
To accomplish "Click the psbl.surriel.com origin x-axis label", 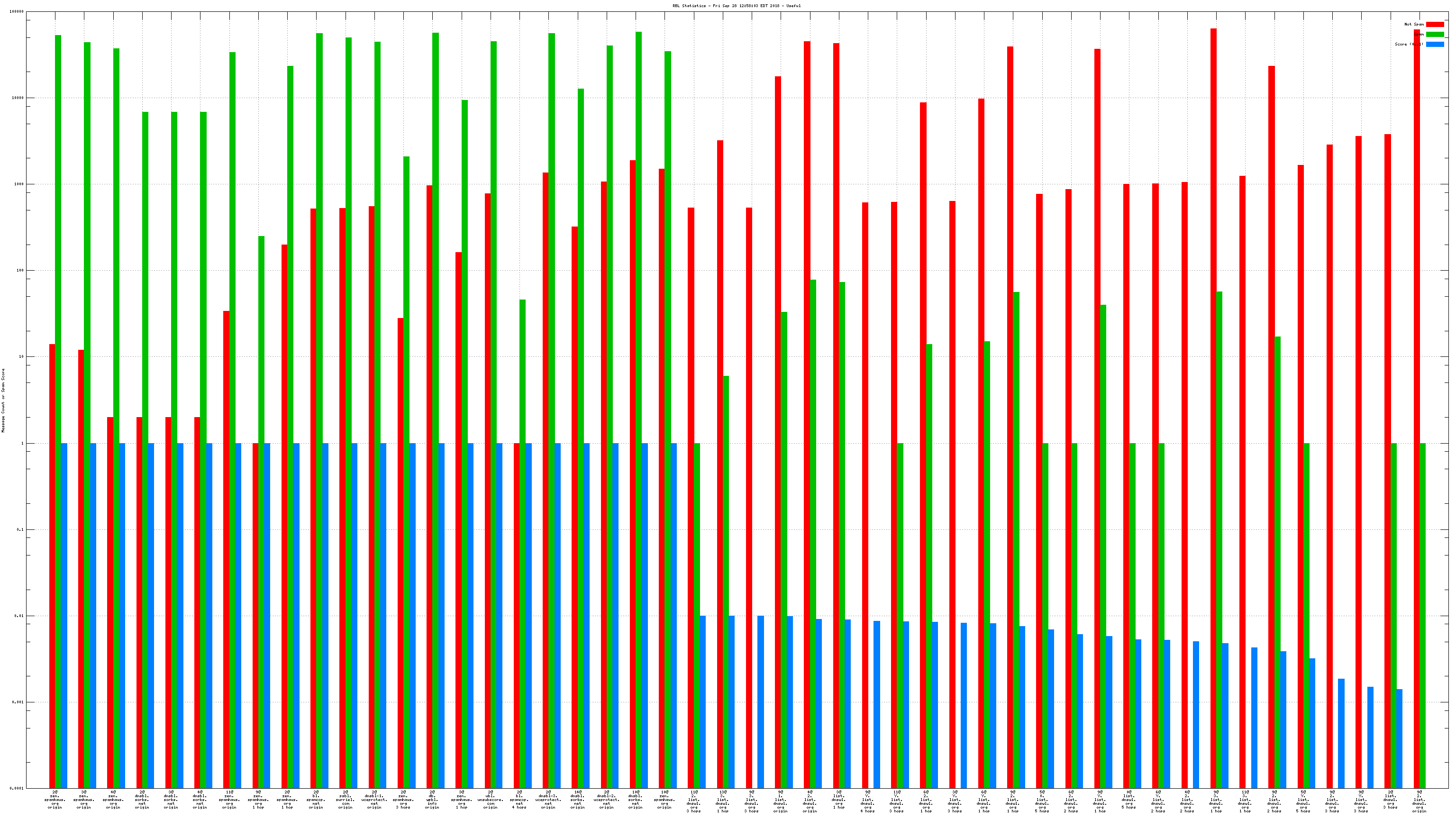I will pos(346,800).
